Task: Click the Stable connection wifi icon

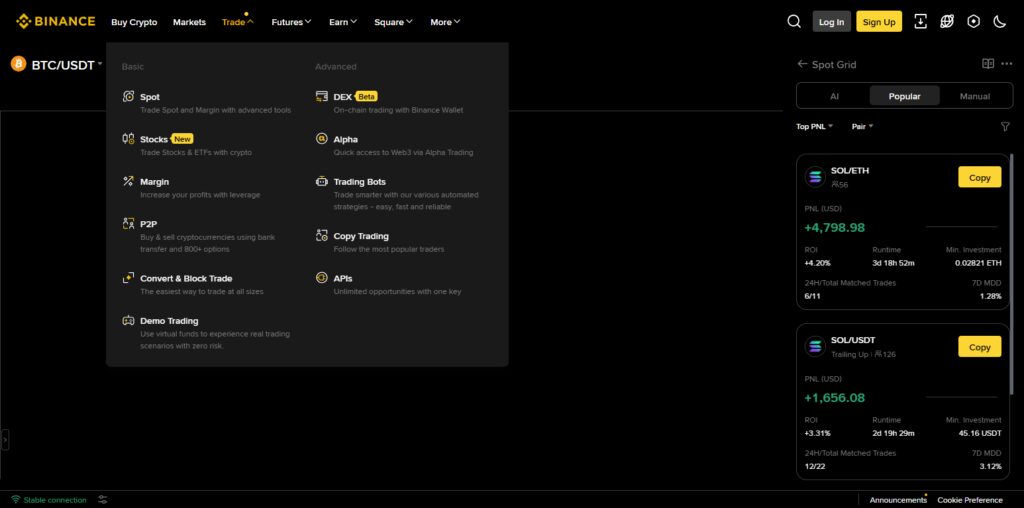Action: 16,500
